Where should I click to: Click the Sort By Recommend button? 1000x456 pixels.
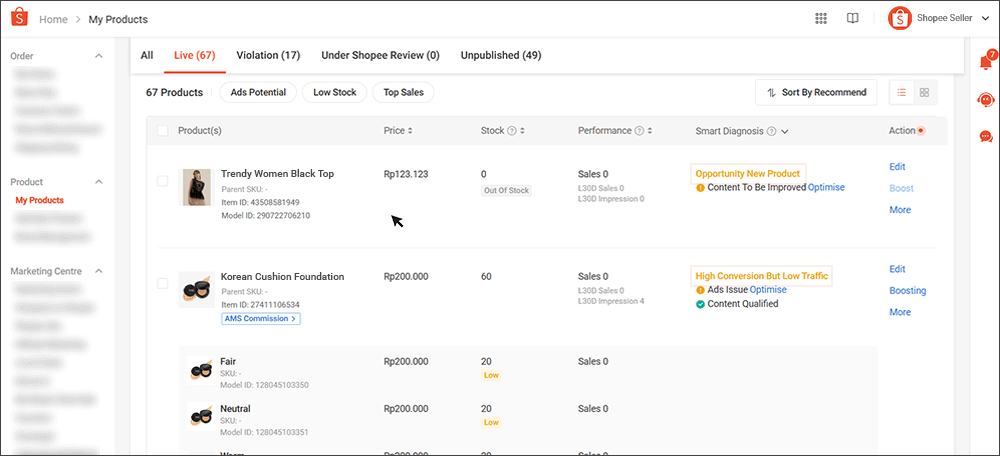click(x=816, y=93)
